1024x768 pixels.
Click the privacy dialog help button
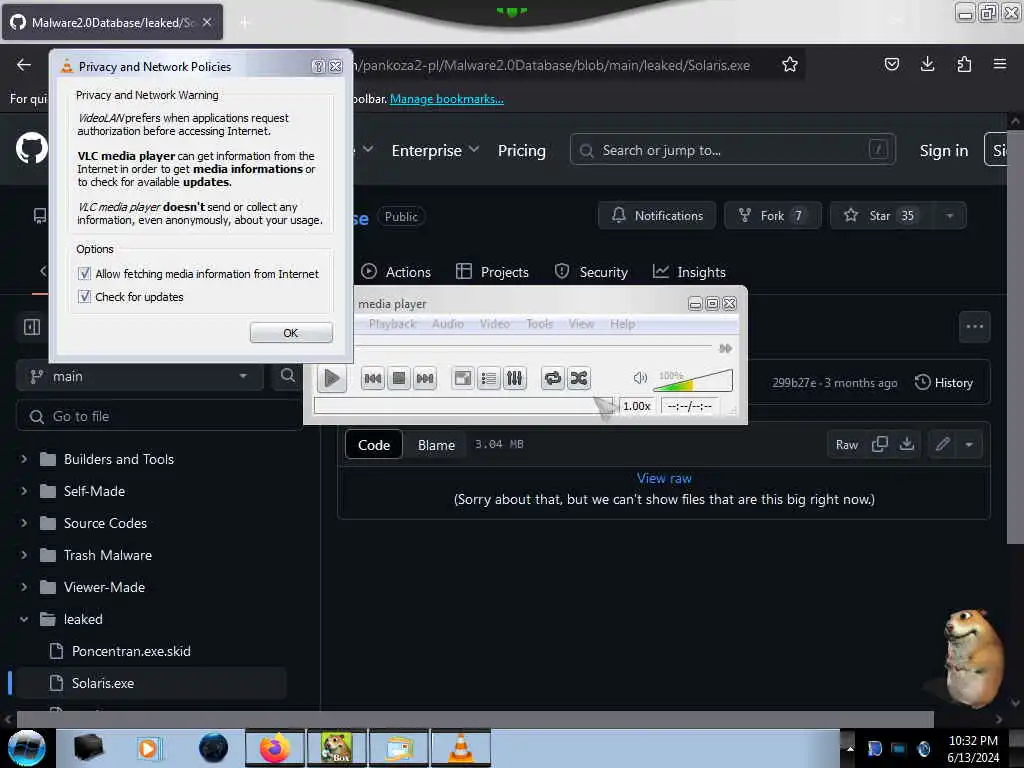[x=318, y=66]
